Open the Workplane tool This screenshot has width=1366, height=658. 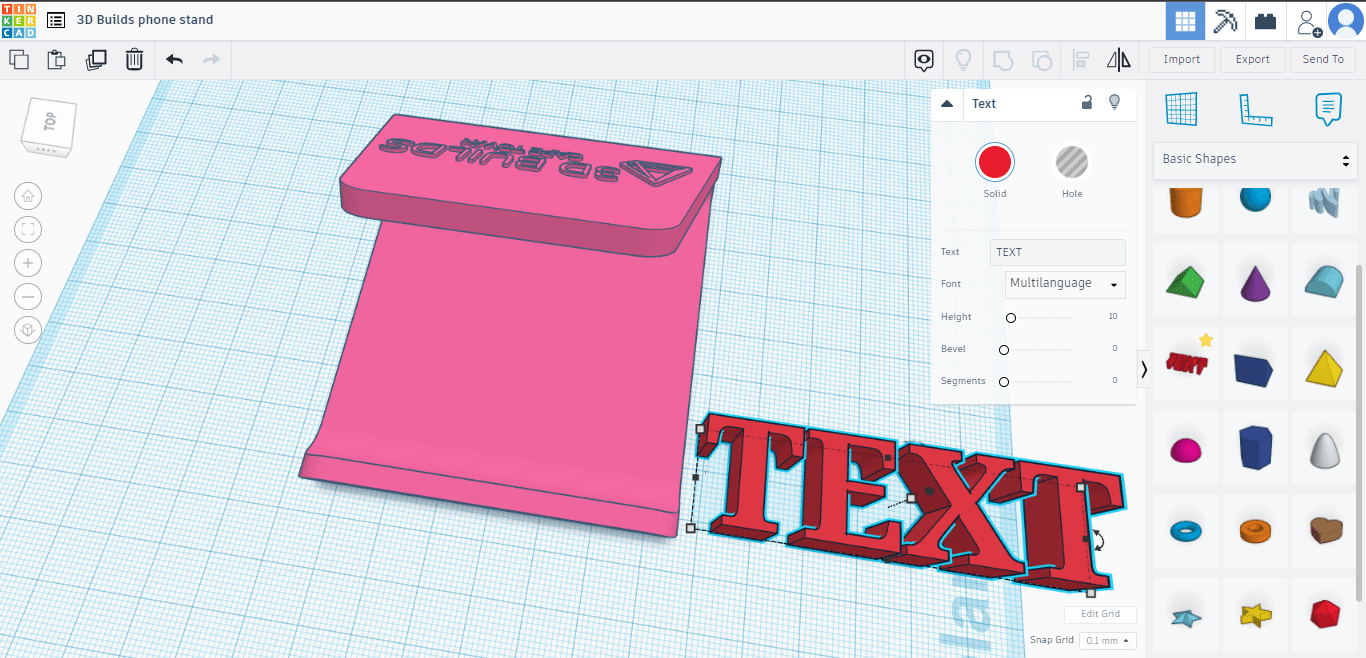(x=1181, y=109)
